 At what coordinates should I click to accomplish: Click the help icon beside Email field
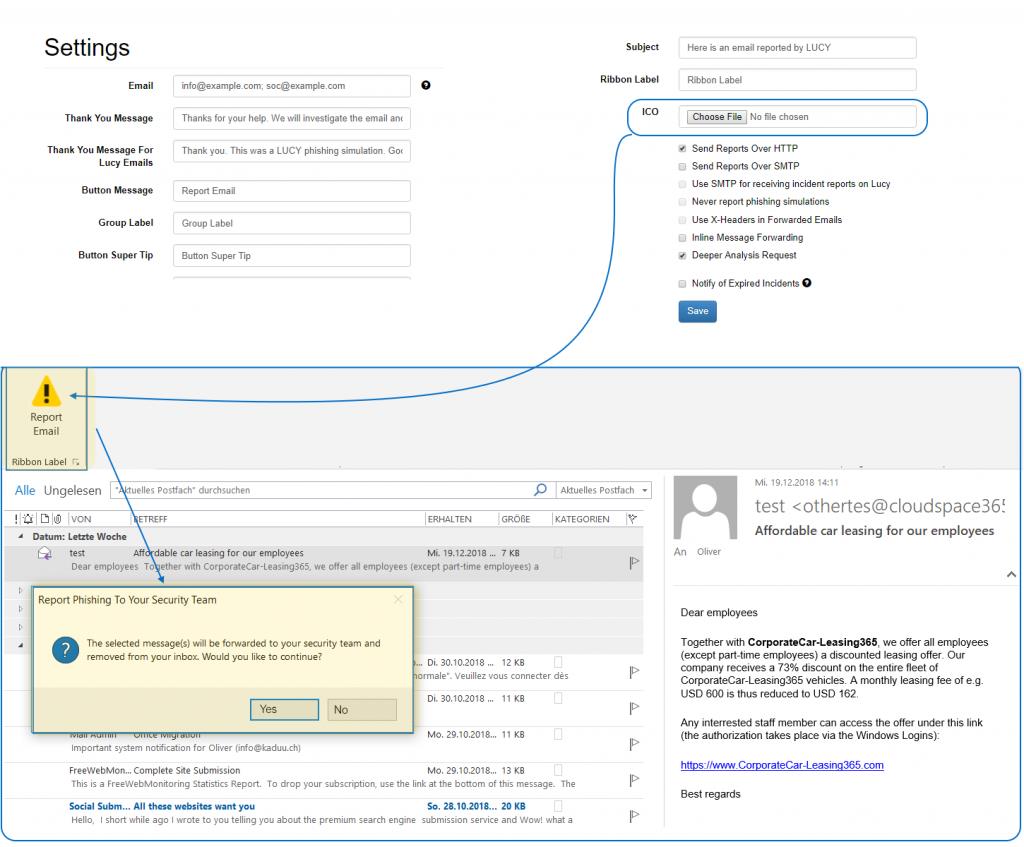(x=426, y=86)
